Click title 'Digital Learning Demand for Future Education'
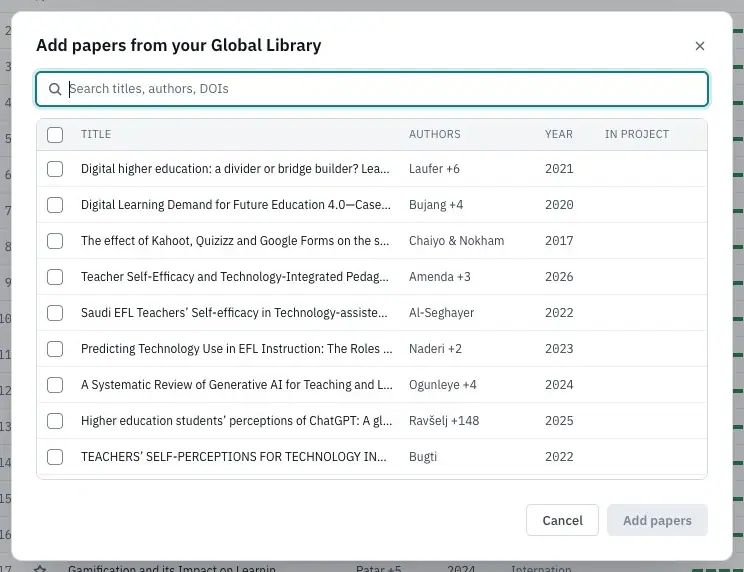This screenshot has width=744, height=572. [x=236, y=205]
